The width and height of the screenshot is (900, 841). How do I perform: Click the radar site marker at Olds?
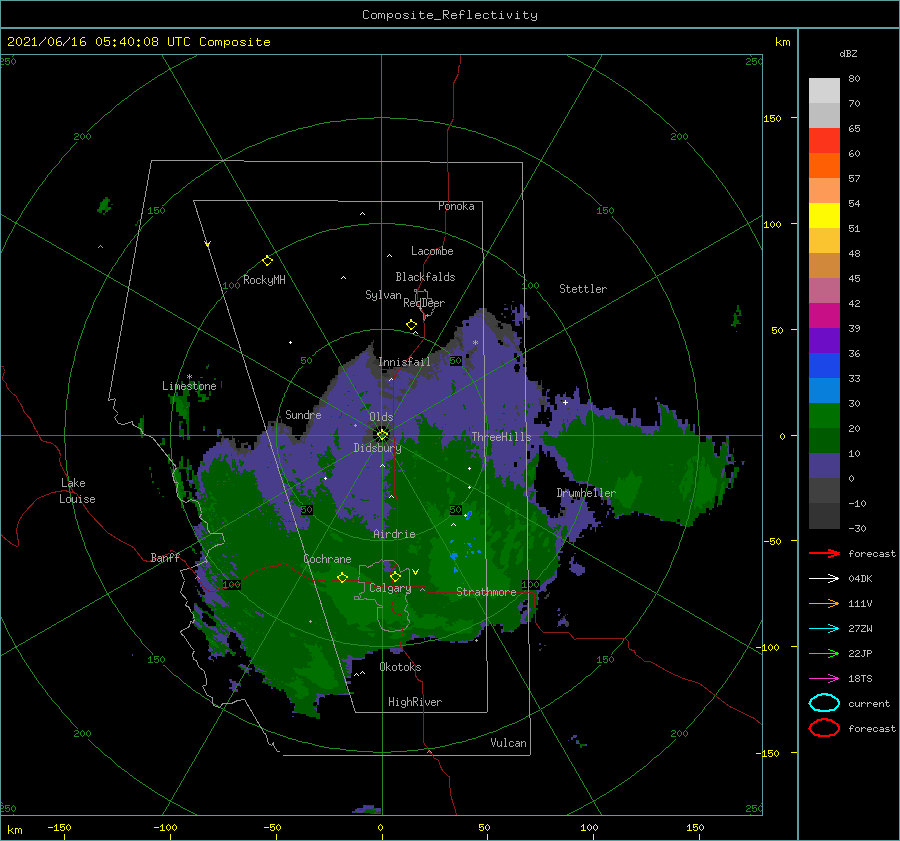click(382, 435)
